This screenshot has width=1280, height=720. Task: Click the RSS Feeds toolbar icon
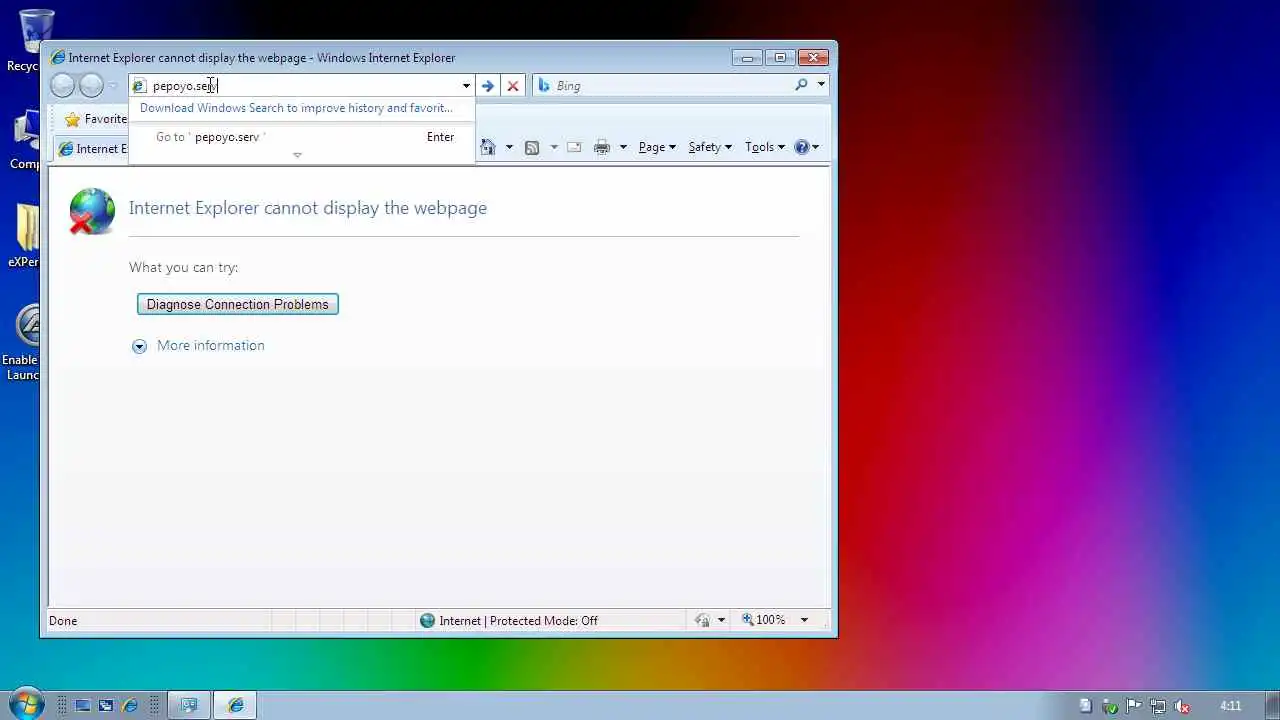click(x=532, y=147)
